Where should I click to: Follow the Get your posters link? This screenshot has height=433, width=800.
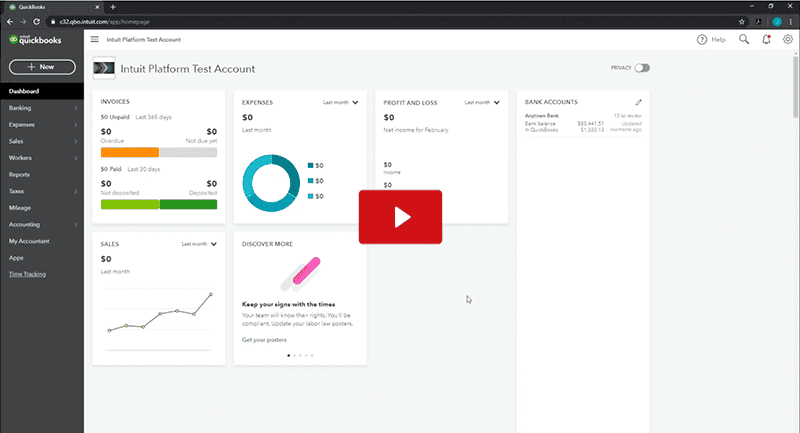[264, 340]
